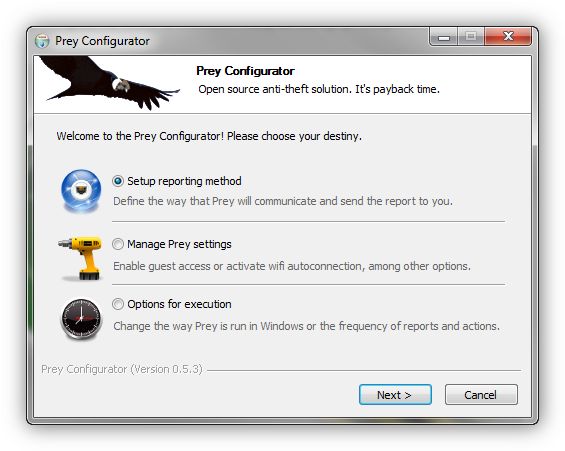Select the Setup reporting method radio button
Image resolution: width=565 pixels, height=451 pixels.
tap(118, 181)
